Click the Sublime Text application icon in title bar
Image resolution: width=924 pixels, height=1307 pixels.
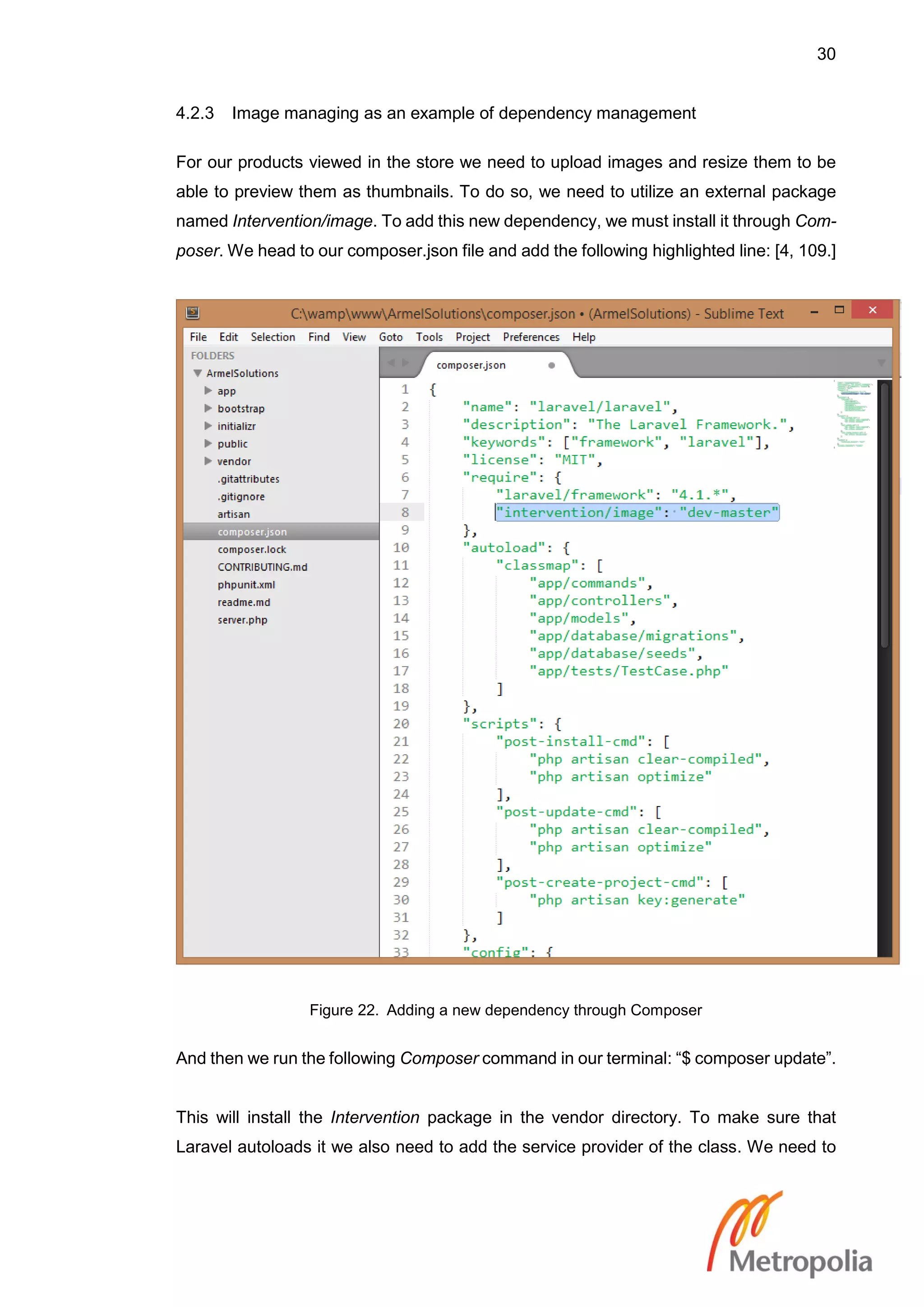click(x=193, y=312)
